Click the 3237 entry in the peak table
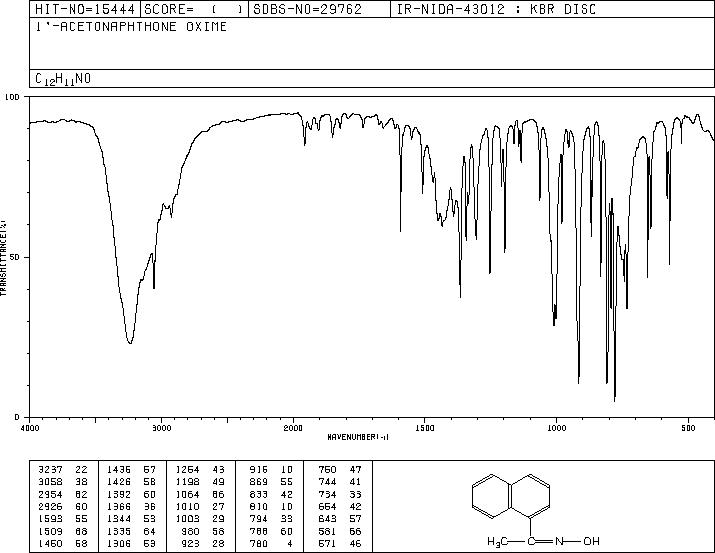The width and height of the screenshot is (715, 553). tap(50, 470)
